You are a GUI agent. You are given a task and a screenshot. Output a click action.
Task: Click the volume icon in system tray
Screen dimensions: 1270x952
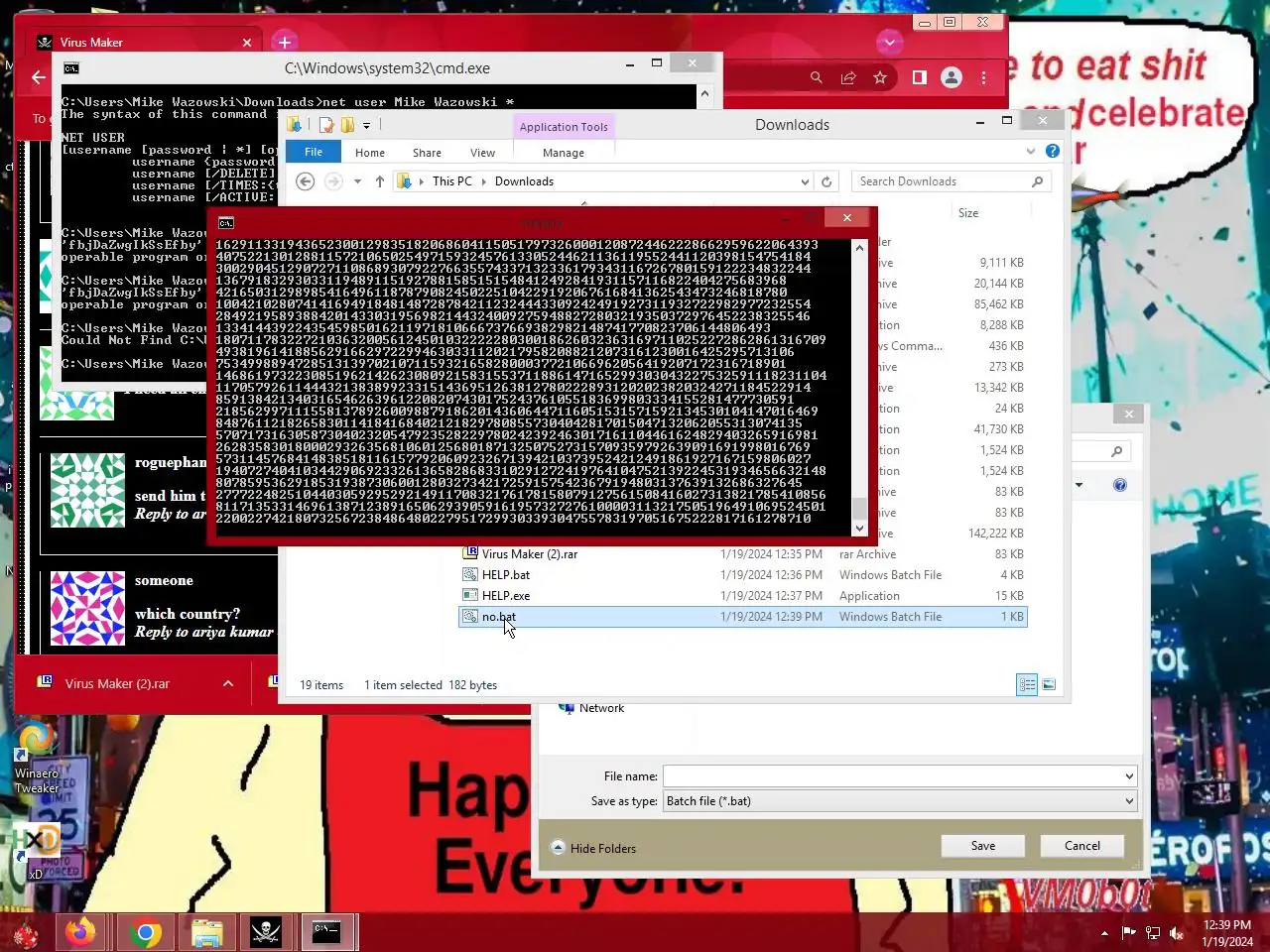click(x=1177, y=933)
